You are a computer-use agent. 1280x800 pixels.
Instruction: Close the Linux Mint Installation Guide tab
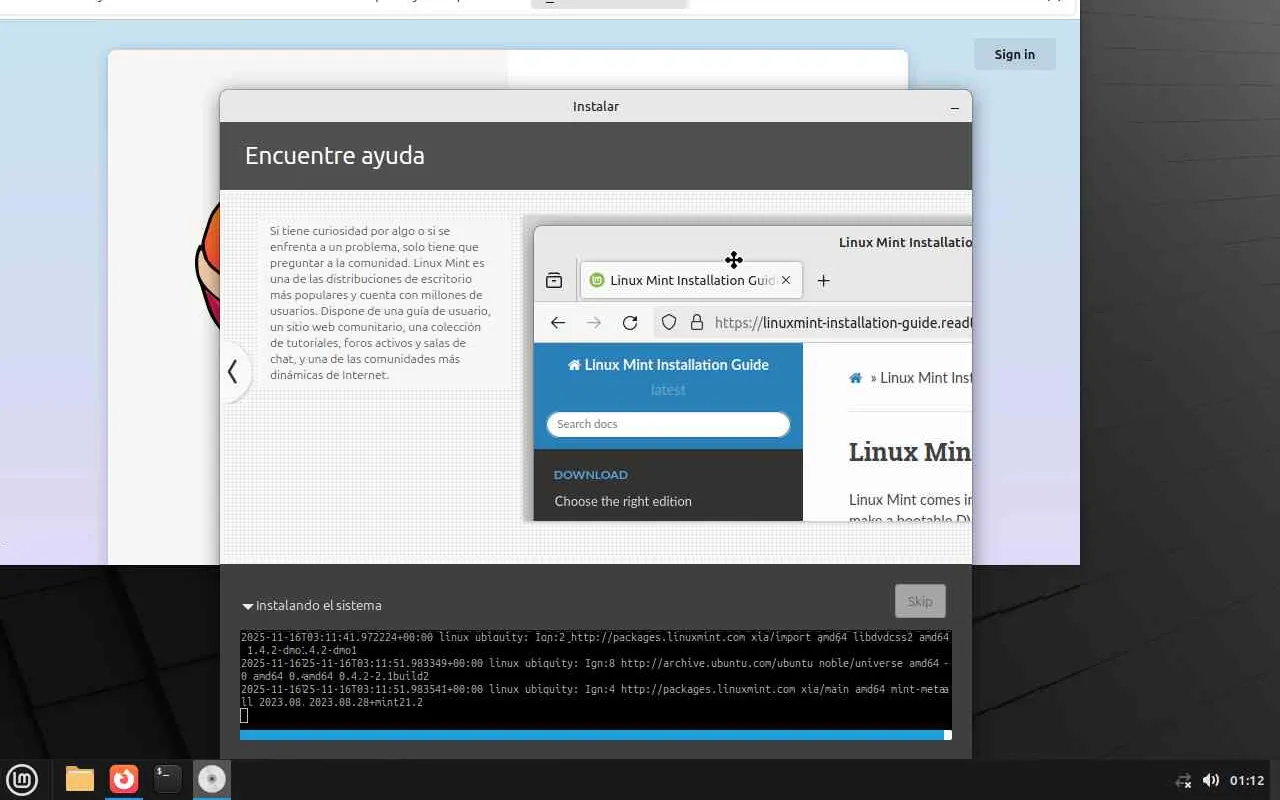(x=786, y=280)
